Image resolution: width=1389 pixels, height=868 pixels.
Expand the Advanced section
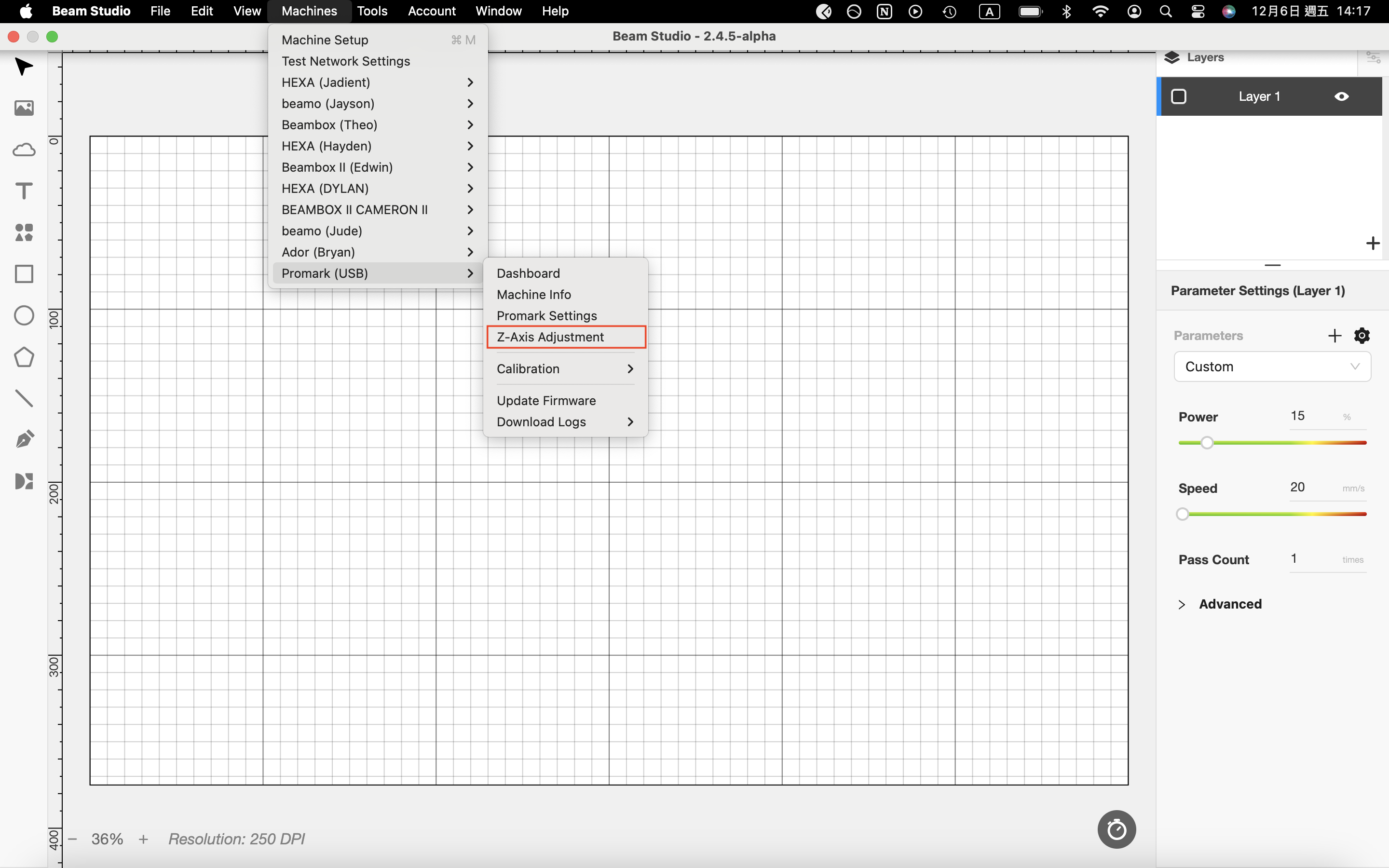(1220, 604)
